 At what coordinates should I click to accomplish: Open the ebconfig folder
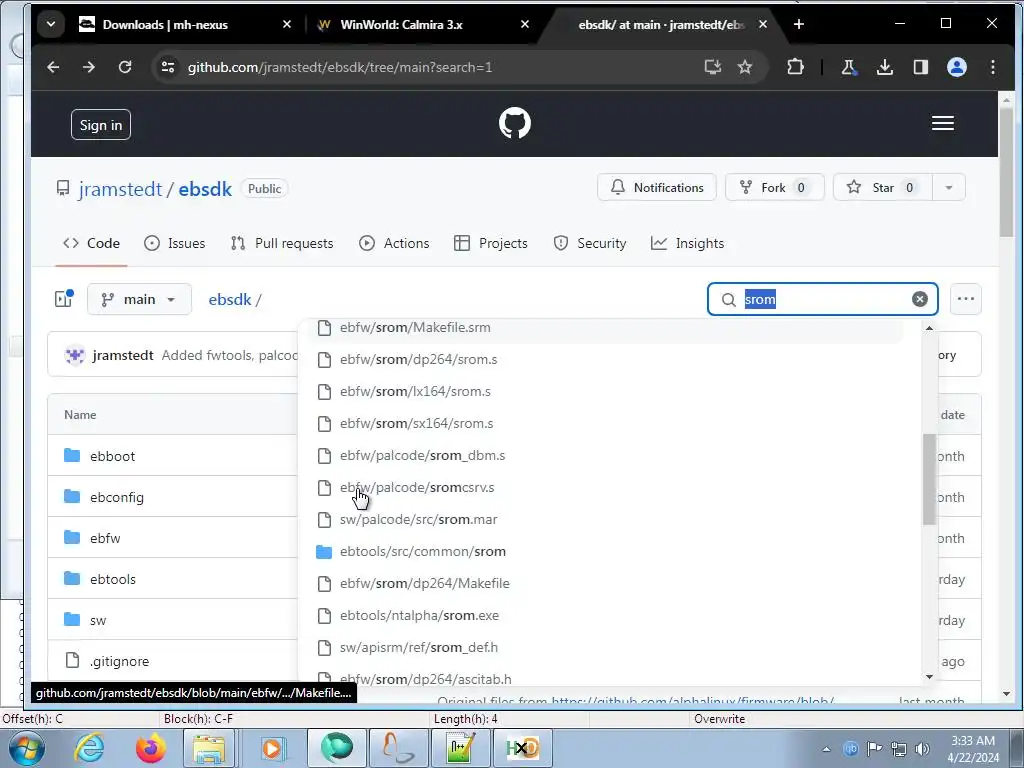point(117,498)
